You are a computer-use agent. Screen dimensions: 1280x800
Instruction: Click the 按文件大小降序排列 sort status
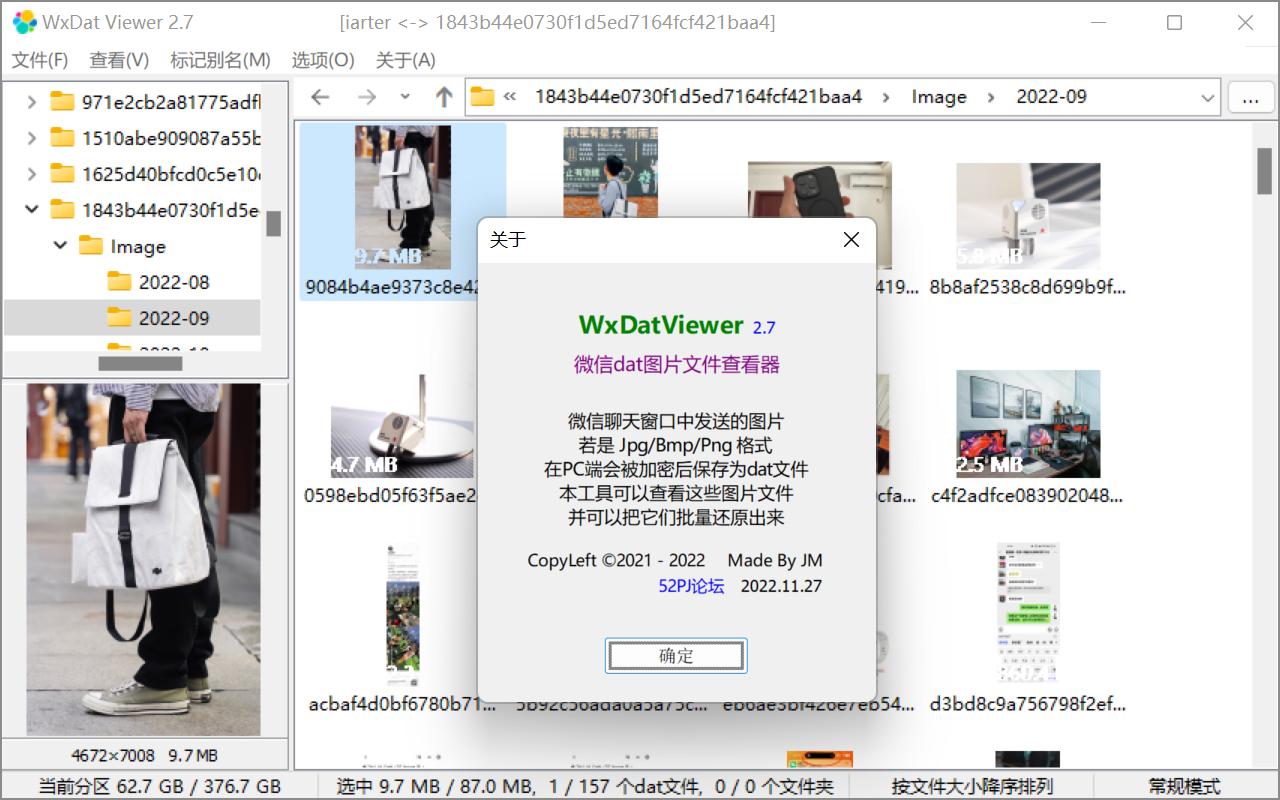click(972, 787)
